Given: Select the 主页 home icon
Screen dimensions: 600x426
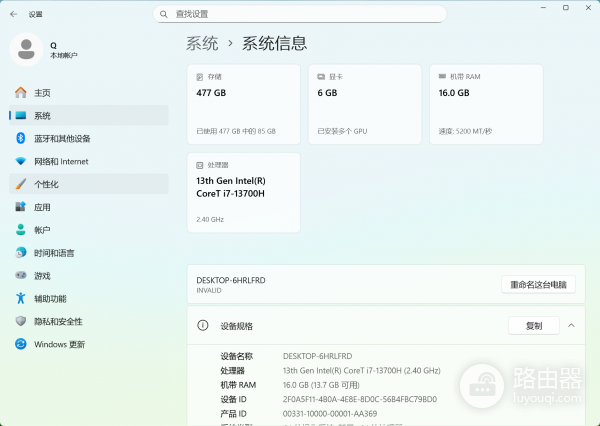Looking at the screenshot, I should [x=21, y=93].
